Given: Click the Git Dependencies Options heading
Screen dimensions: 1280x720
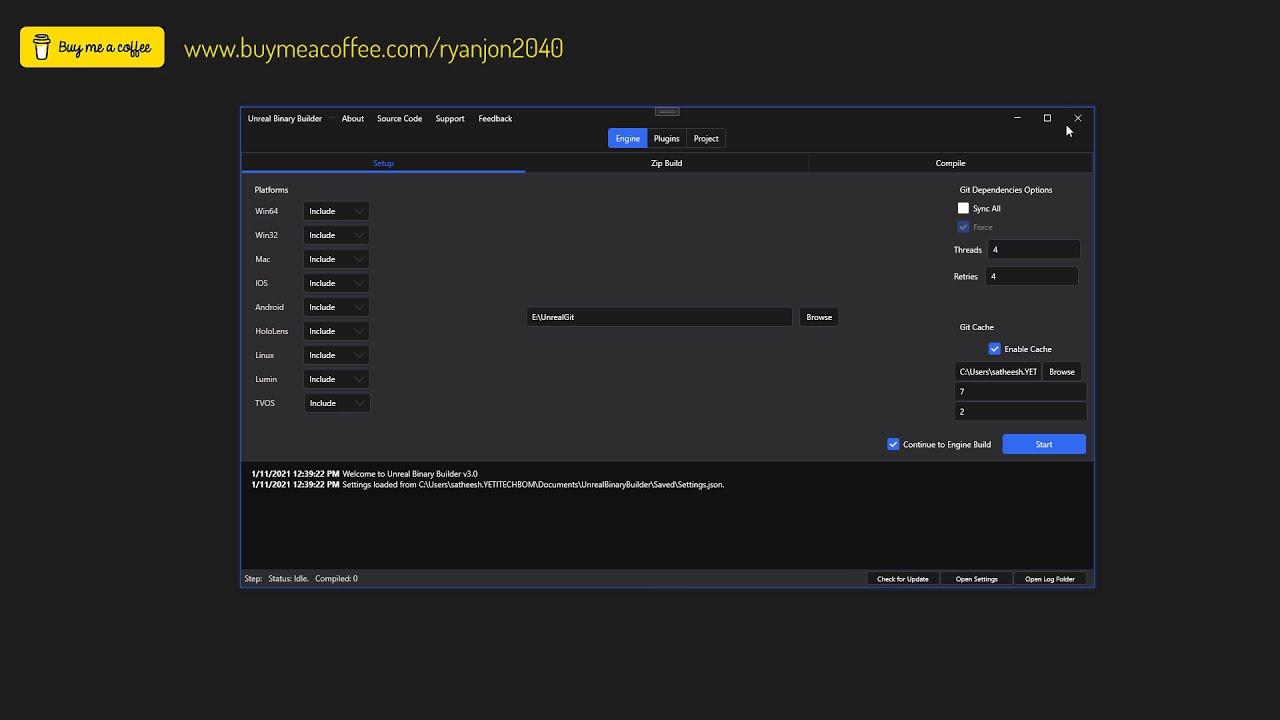Looking at the screenshot, I should tap(1006, 190).
